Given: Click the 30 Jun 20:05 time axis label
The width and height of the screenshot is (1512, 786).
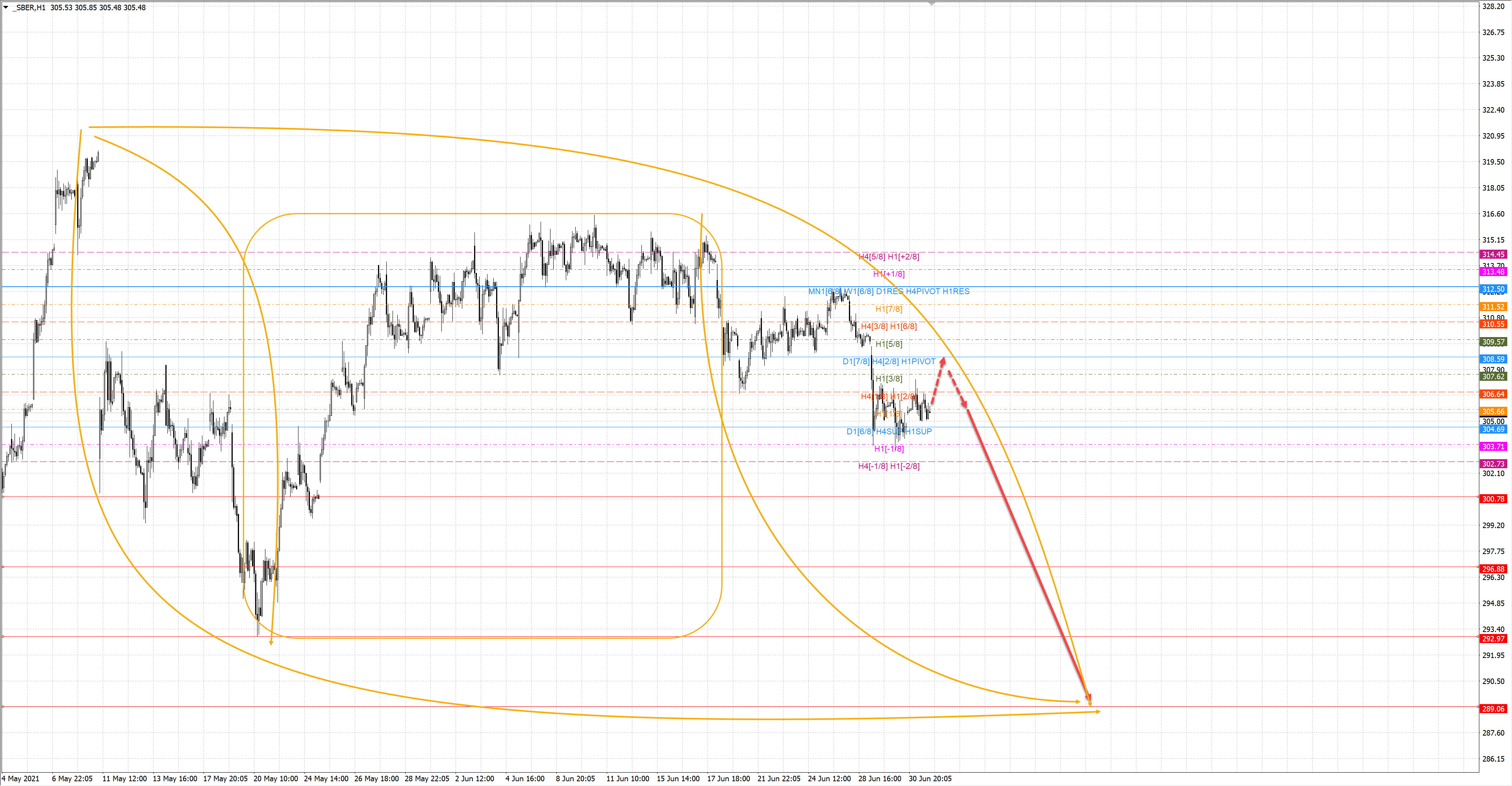Looking at the screenshot, I should tap(930, 779).
